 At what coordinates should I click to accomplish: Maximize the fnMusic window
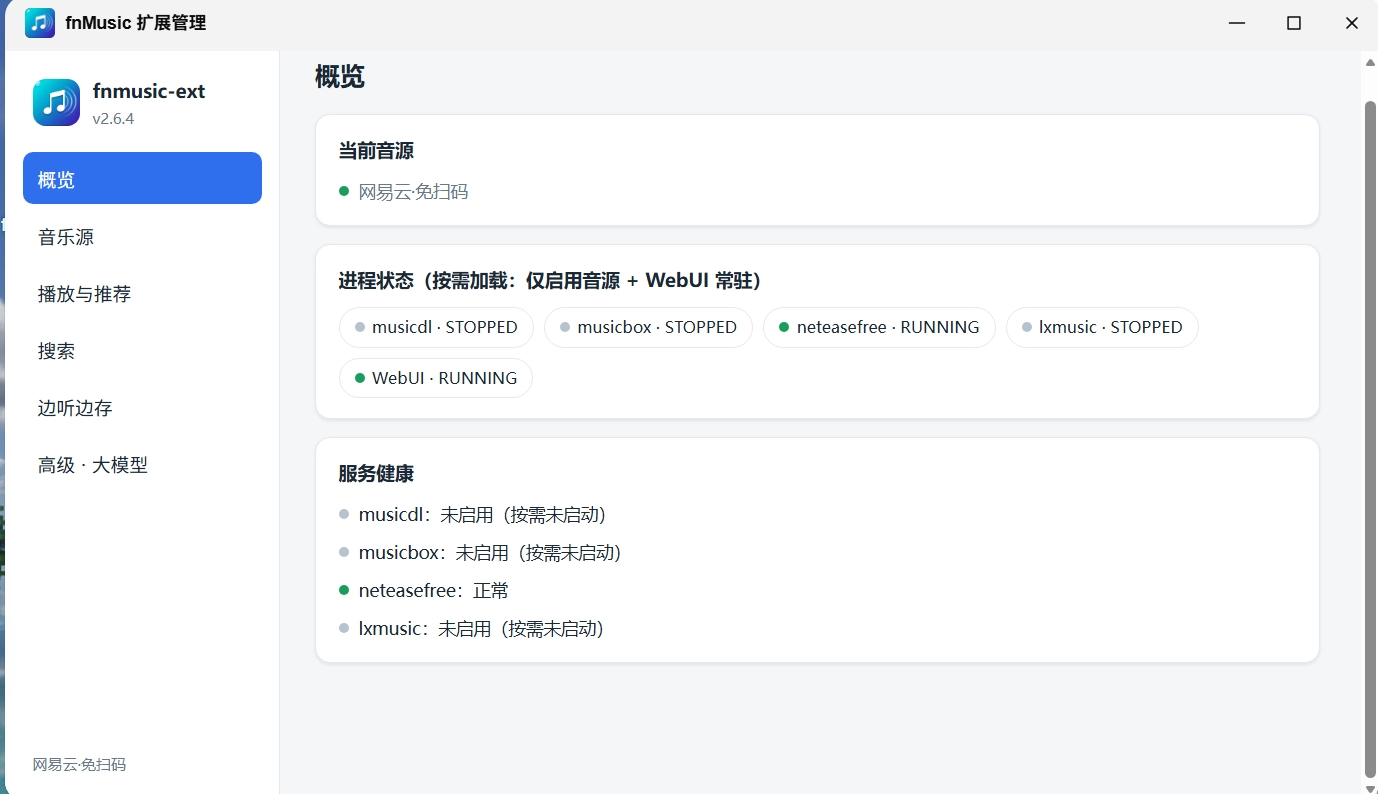click(x=1294, y=23)
